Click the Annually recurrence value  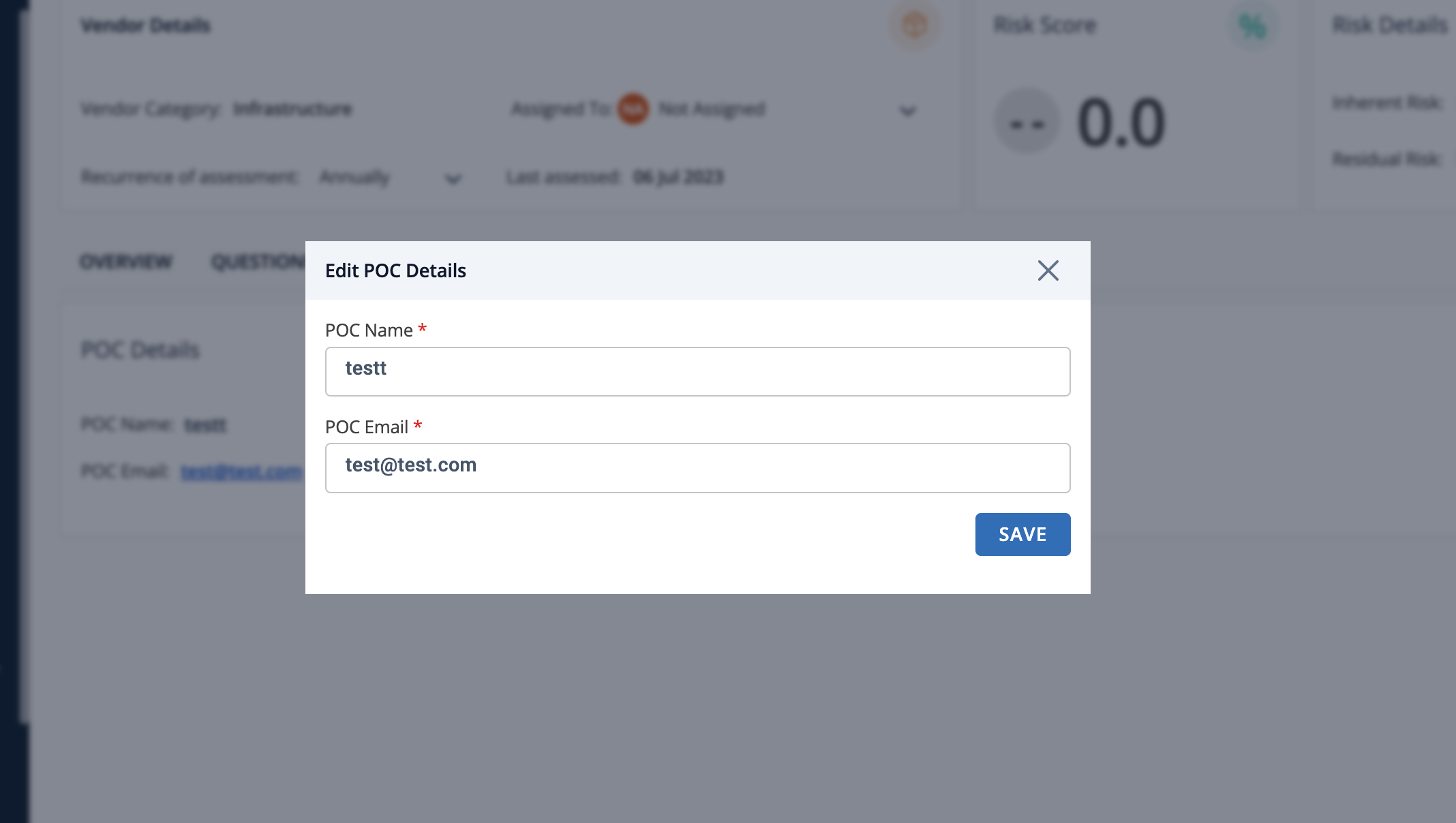(x=354, y=178)
